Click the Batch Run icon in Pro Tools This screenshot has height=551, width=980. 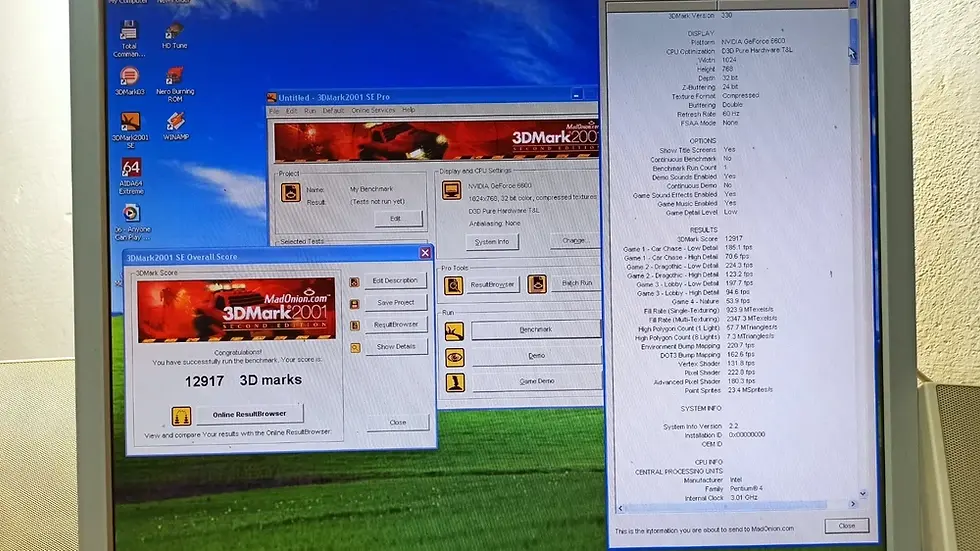[x=537, y=284]
